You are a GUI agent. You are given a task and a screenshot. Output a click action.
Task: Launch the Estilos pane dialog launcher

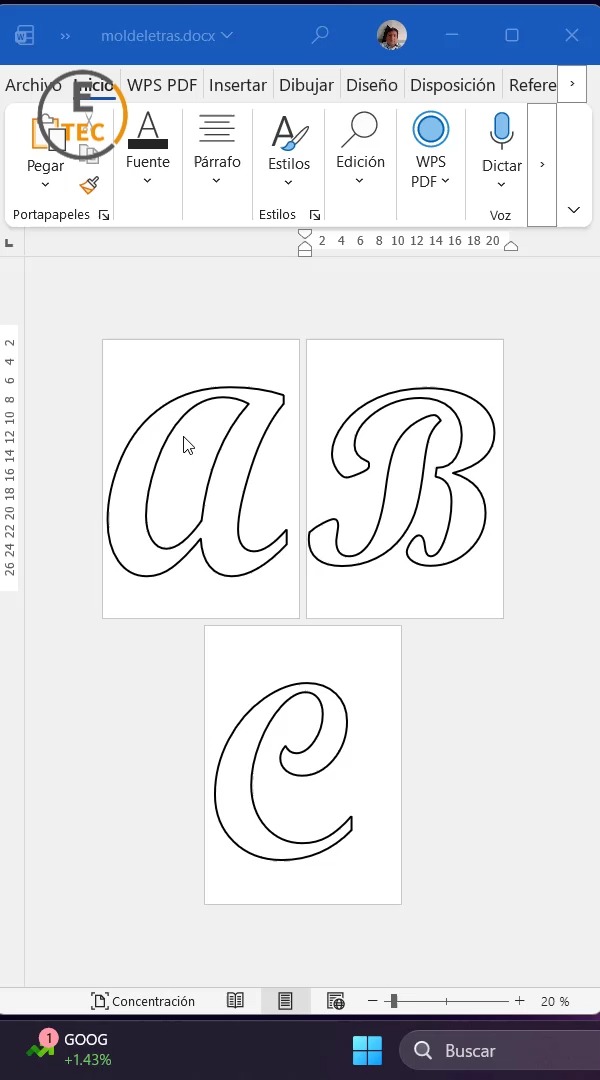click(315, 215)
